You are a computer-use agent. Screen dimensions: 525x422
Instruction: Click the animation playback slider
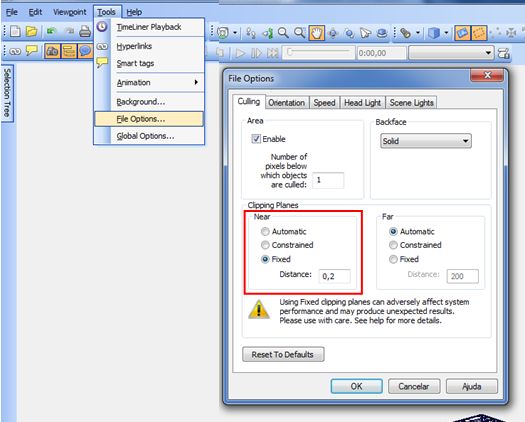[x=318, y=53]
